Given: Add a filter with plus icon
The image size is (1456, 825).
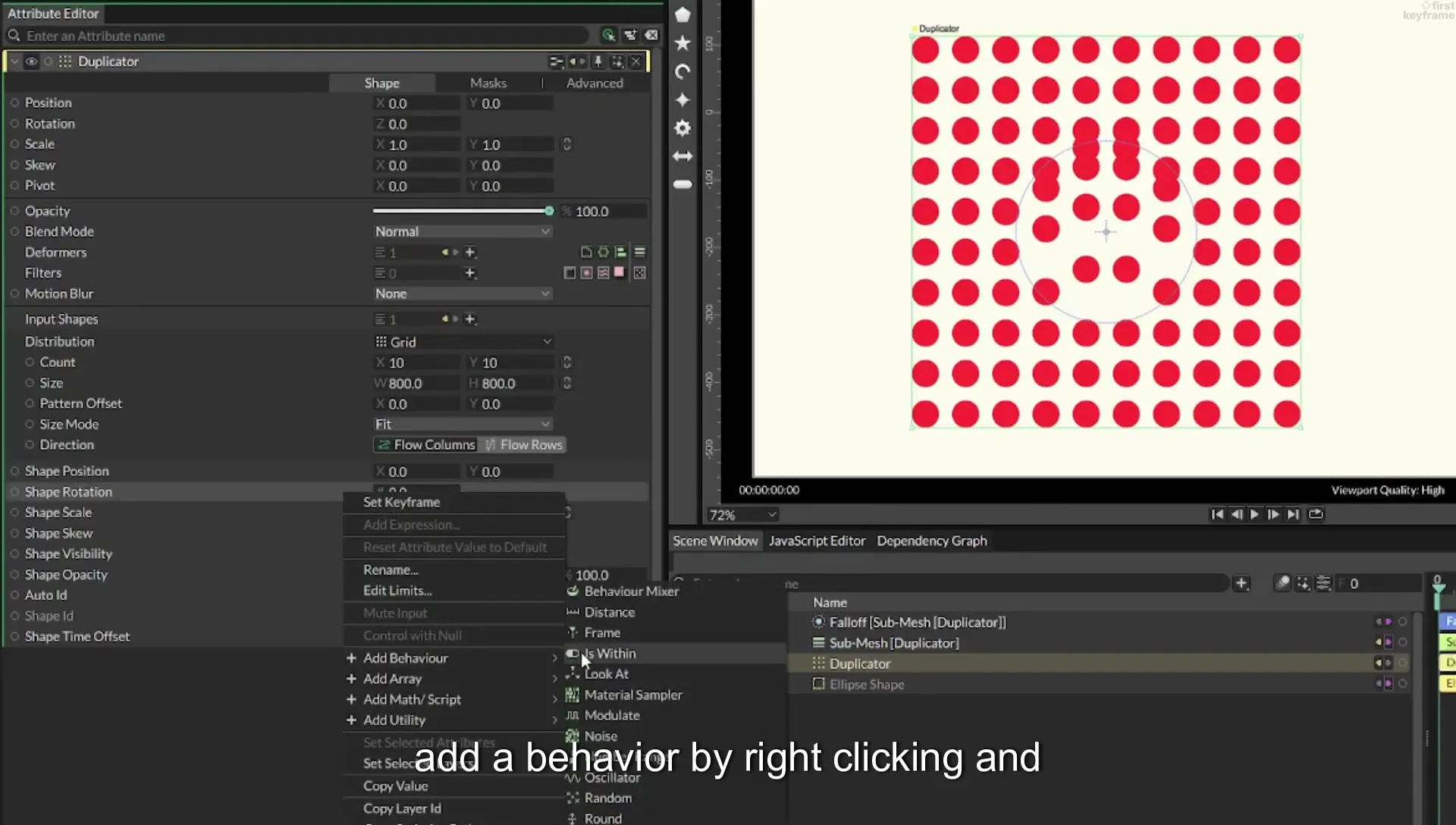Looking at the screenshot, I should tap(470, 273).
